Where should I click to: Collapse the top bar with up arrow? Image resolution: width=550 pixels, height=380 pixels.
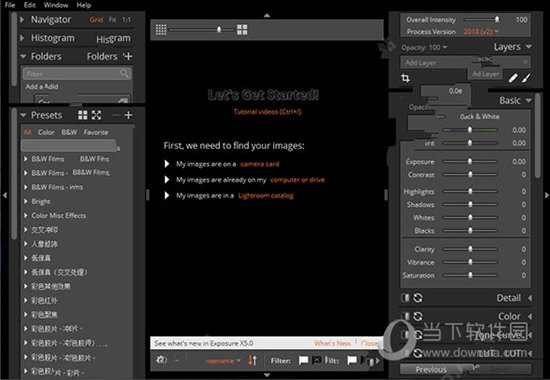coord(267,15)
